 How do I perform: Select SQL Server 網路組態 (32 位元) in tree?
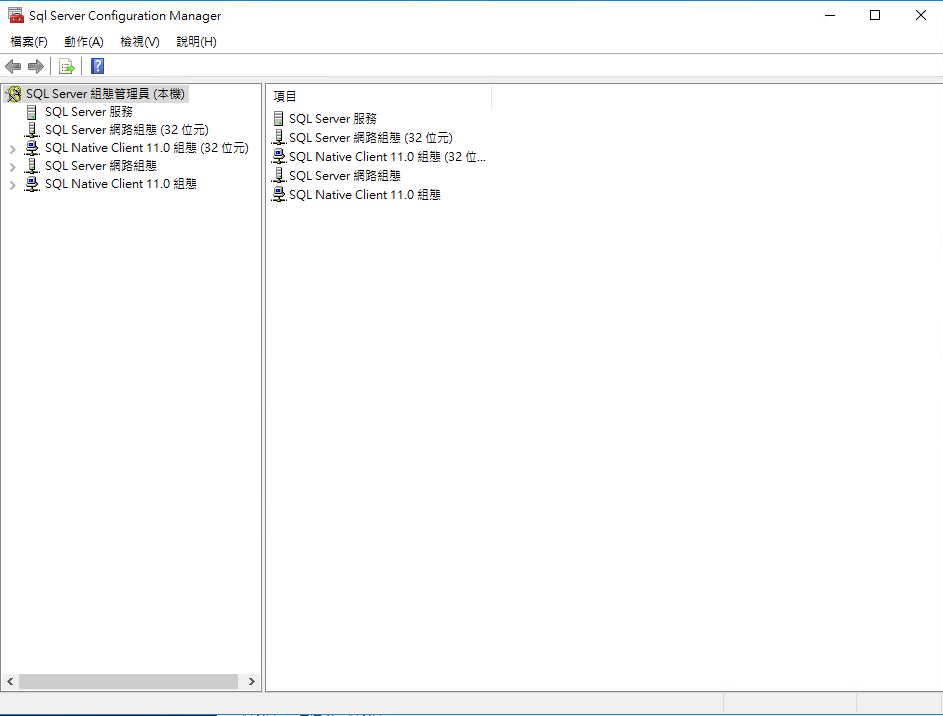[x=127, y=130]
